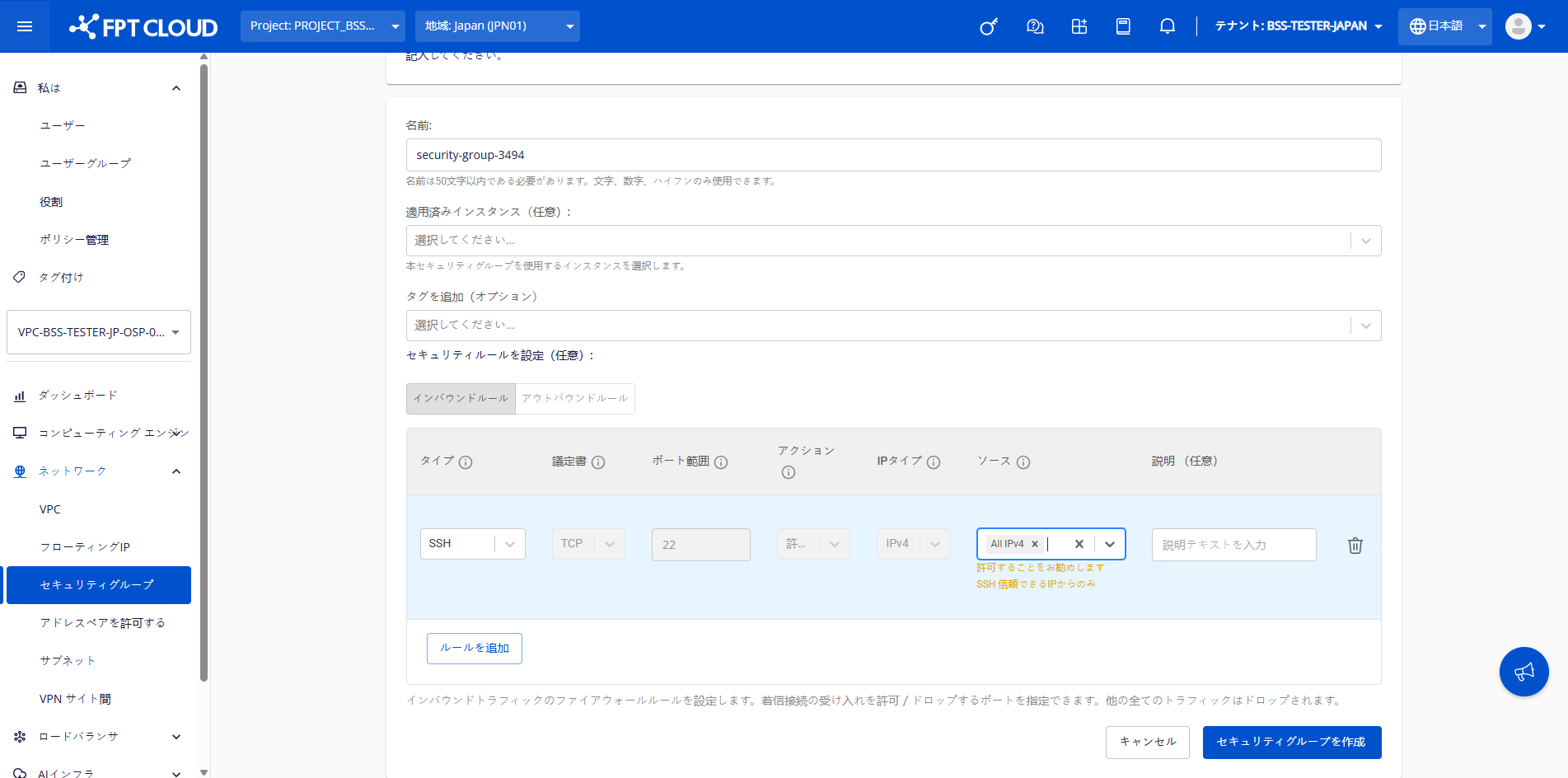Show info tooltip for アクション column
The width and height of the screenshot is (1568, 778).
789,472
